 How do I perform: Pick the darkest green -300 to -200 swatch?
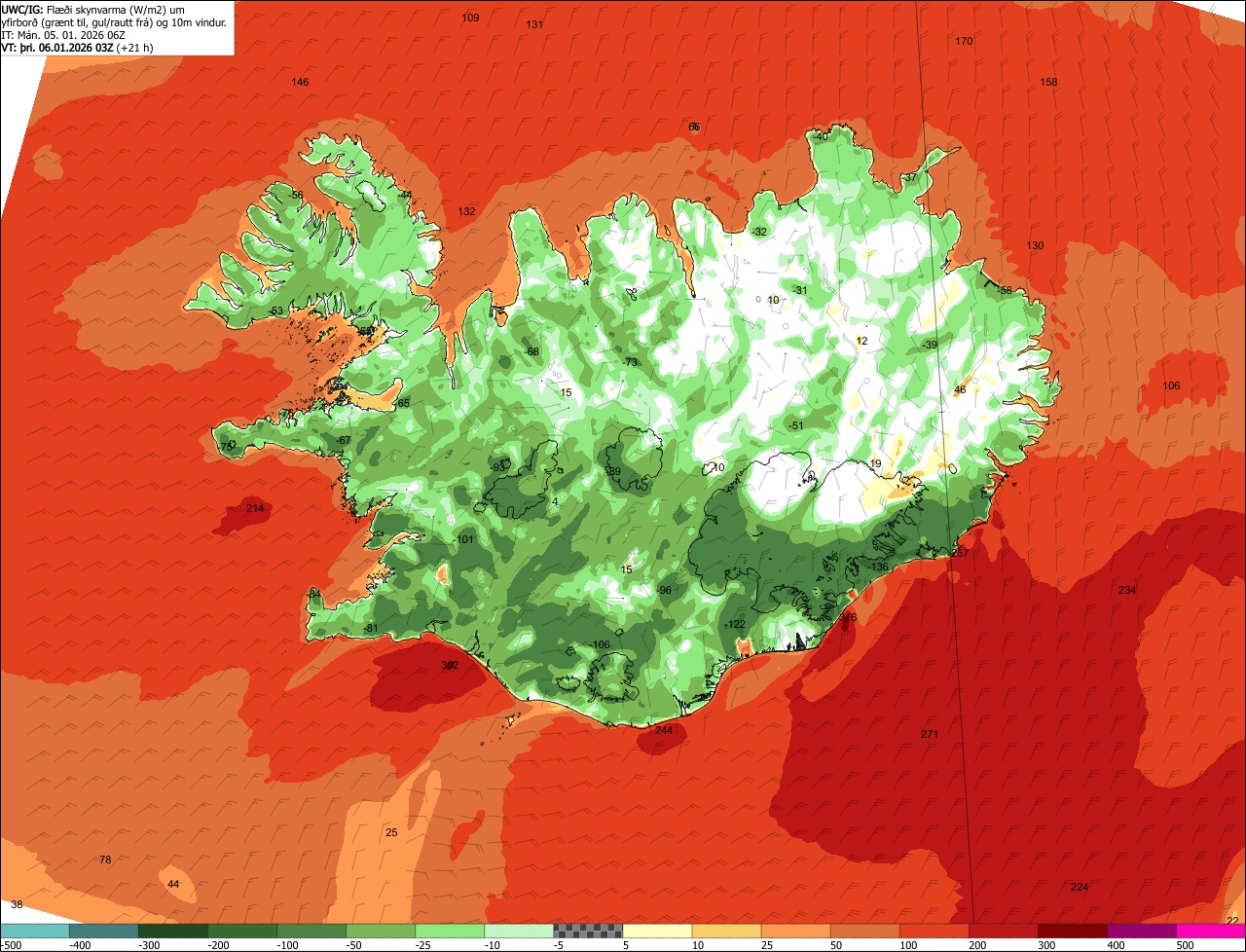tap(173, 931)
